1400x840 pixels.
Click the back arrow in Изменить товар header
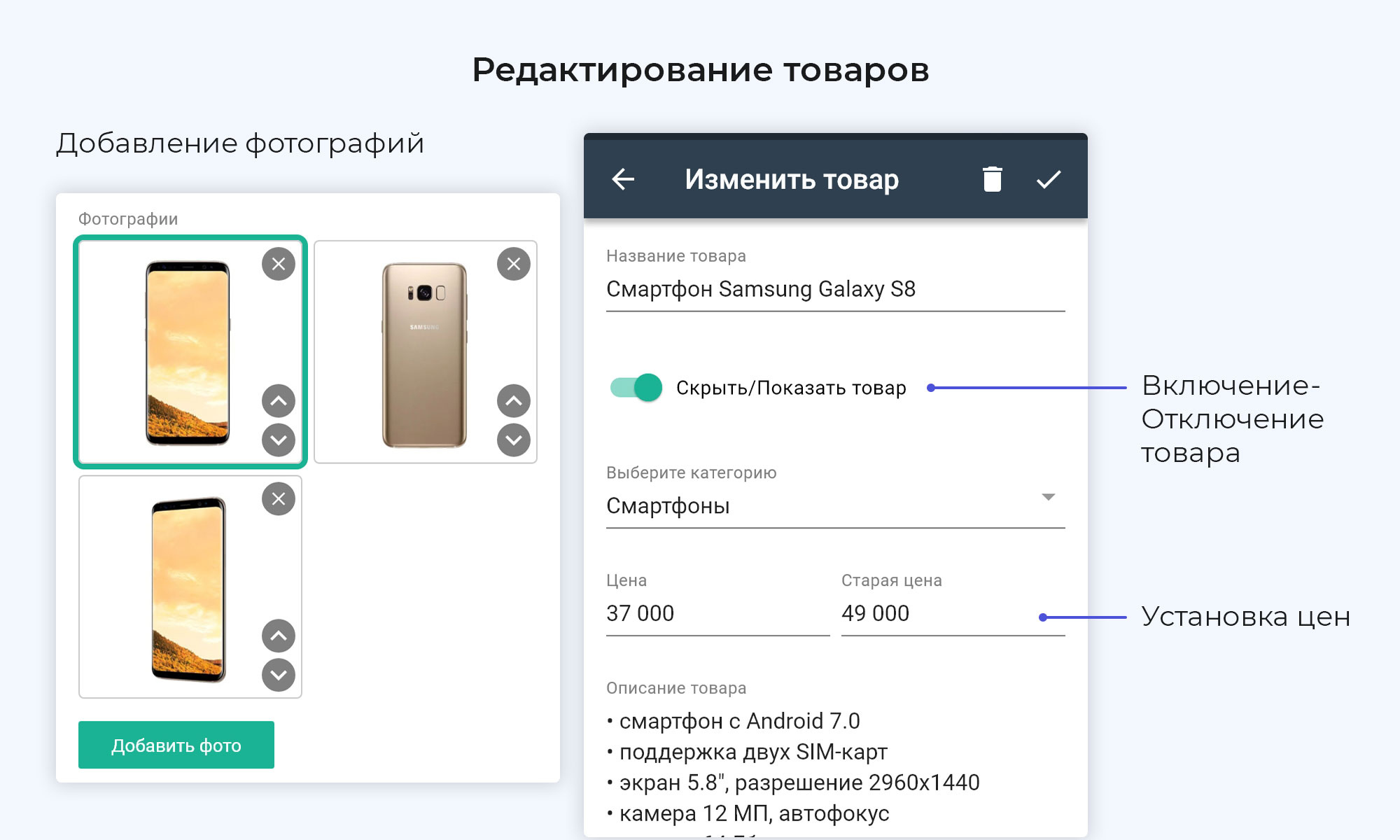[623, 179]
